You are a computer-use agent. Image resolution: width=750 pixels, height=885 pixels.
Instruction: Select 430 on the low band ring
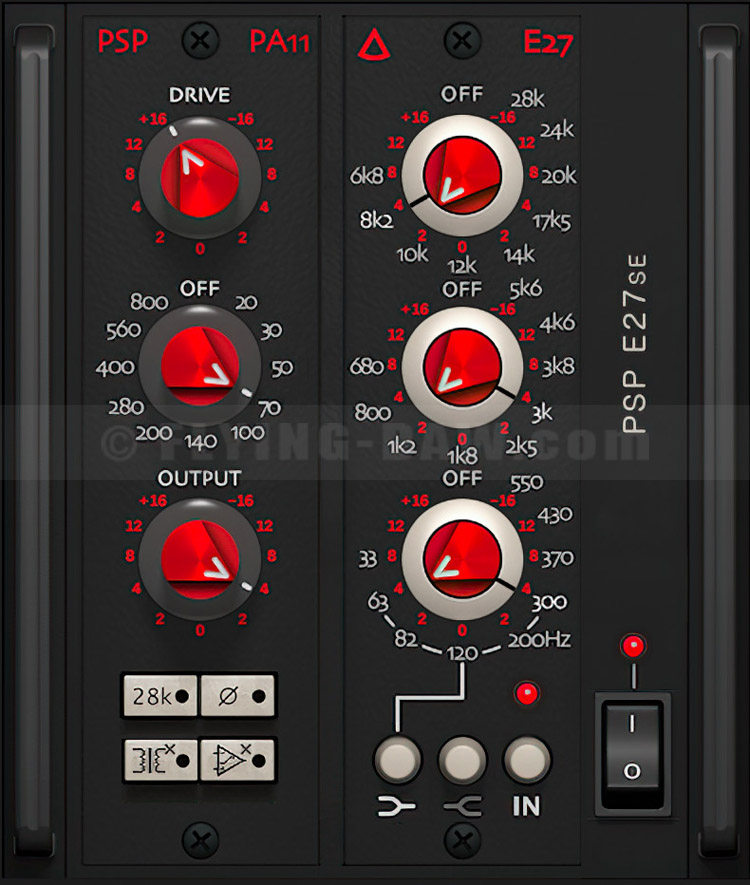coord(555,515)
